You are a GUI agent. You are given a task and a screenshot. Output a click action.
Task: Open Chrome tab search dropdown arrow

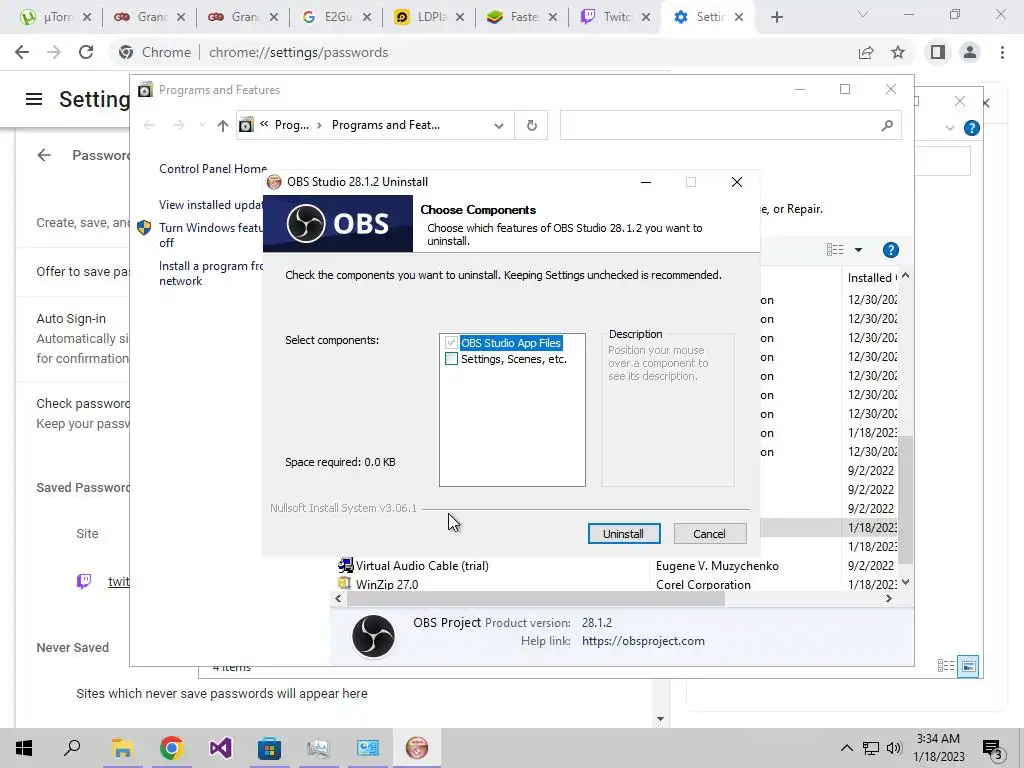tap(863, 14)
